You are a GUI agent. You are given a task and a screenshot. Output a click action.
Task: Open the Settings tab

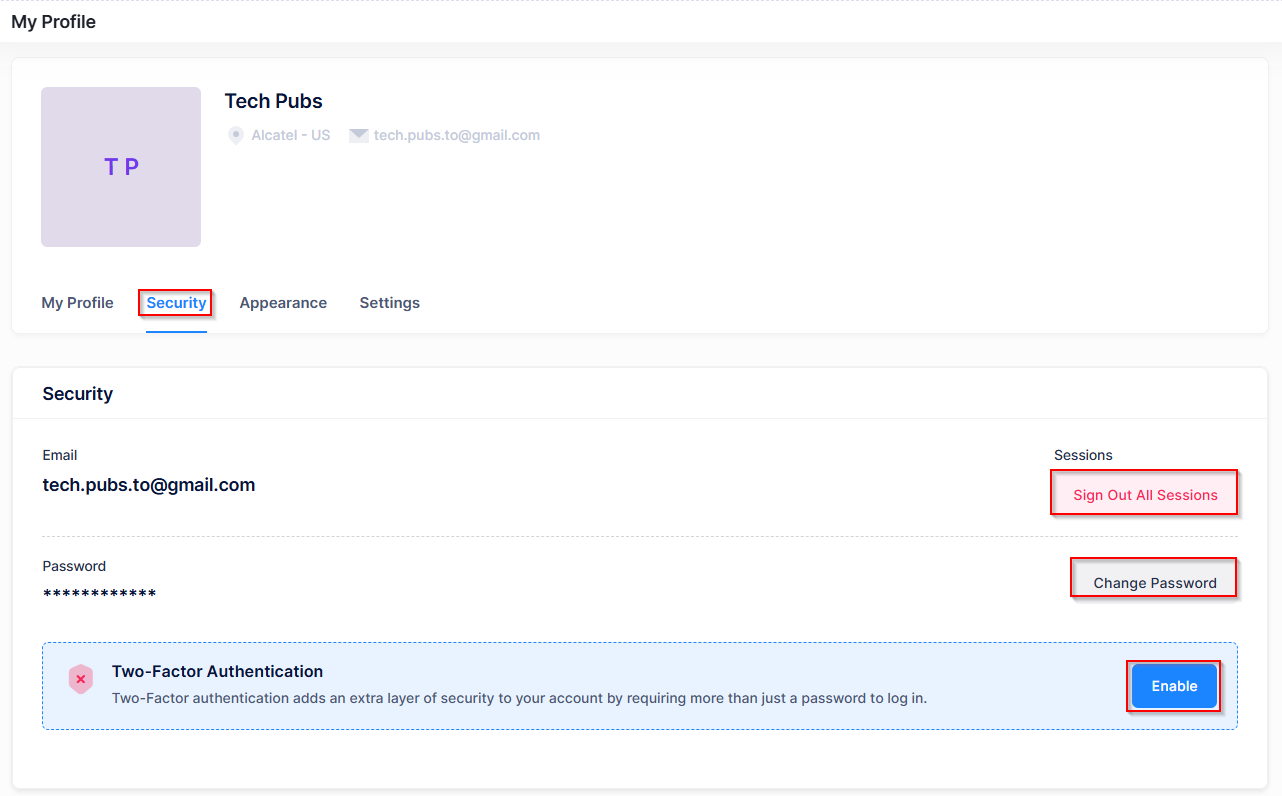point(389,303)
